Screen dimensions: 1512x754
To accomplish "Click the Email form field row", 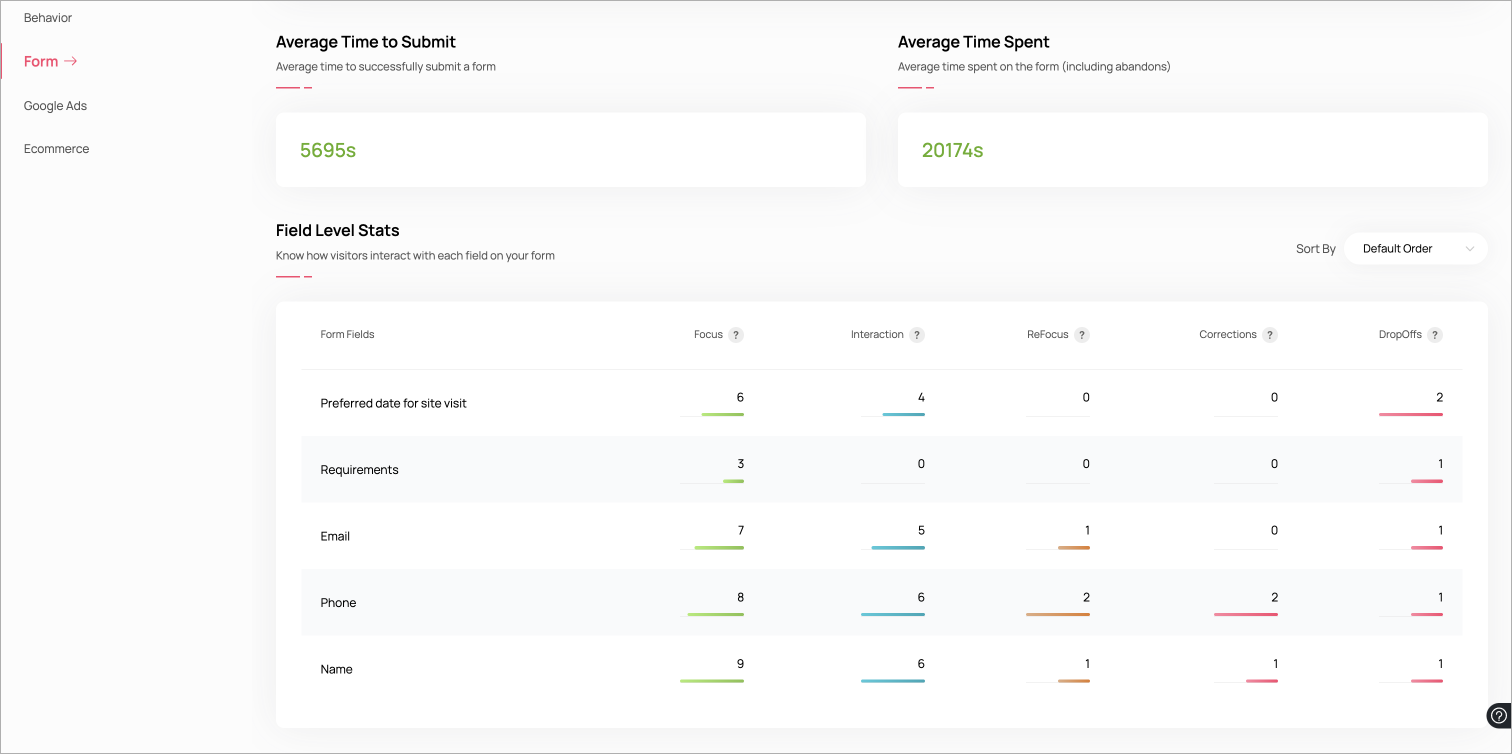I will (335, 537).
